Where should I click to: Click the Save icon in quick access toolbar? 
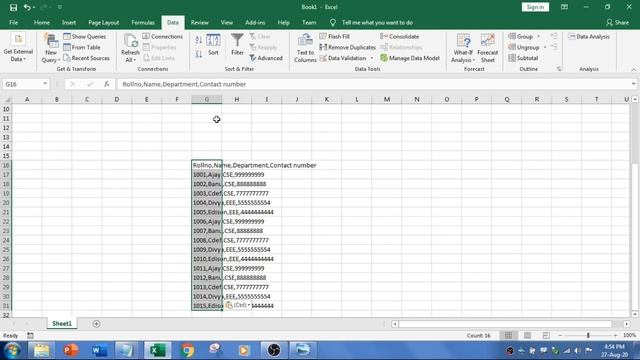tap(13, 7)
